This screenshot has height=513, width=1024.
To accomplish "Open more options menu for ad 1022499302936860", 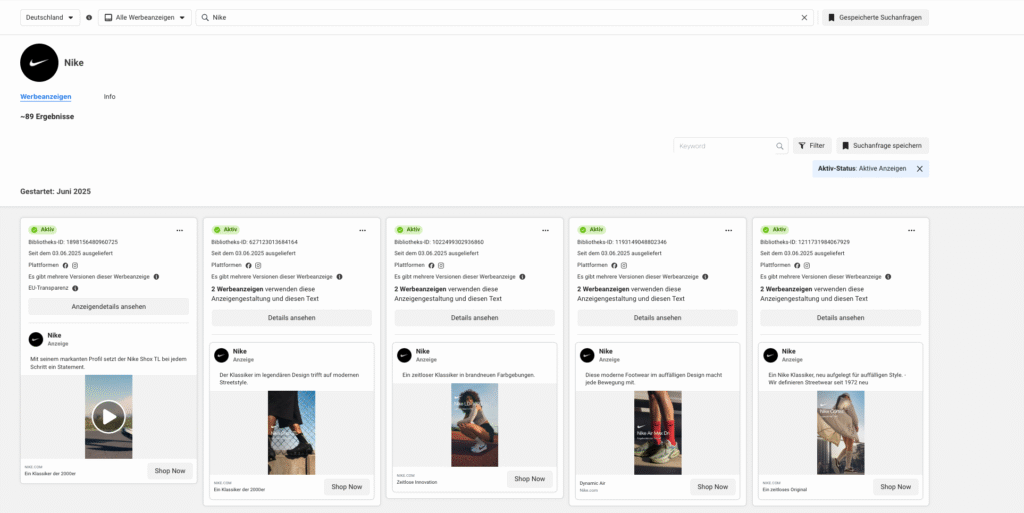I will tap(545, 230).
